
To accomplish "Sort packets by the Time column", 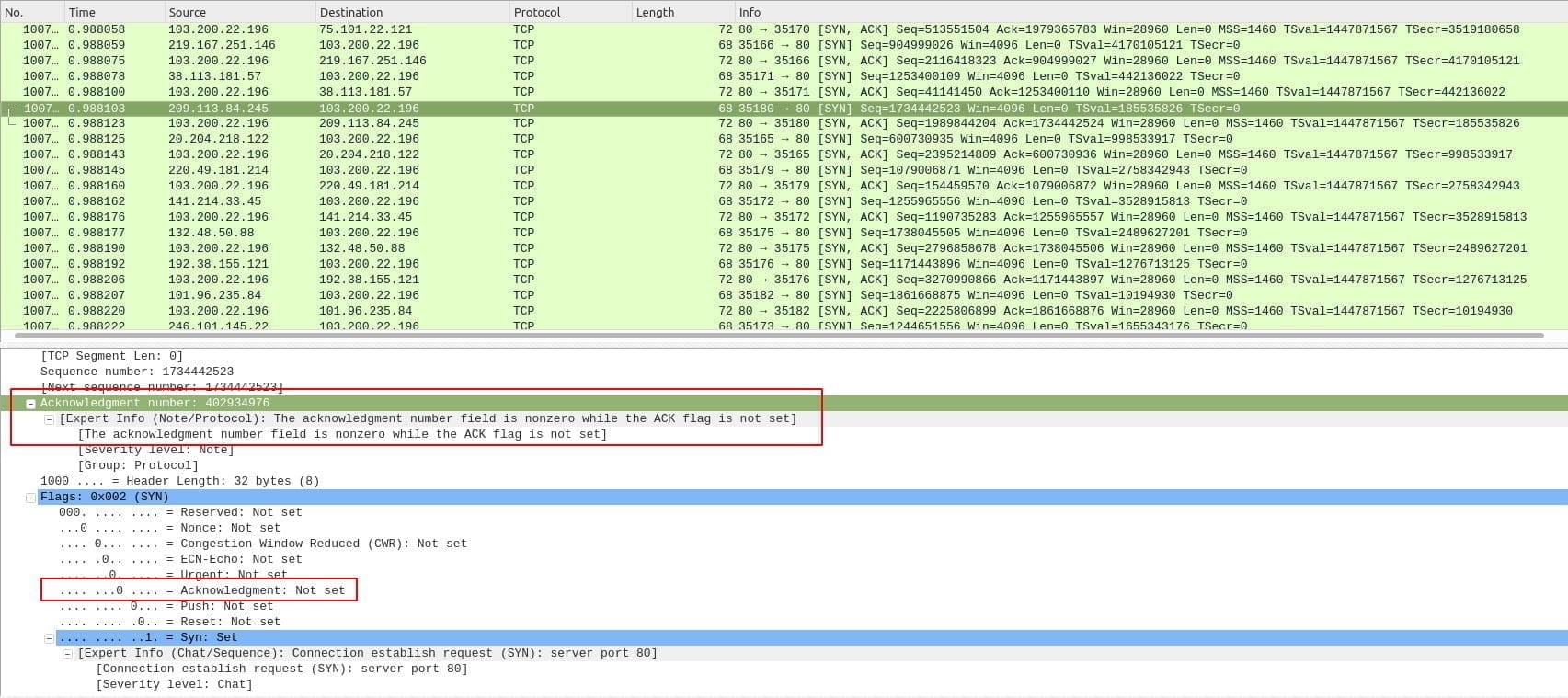I will click(81, 12).
